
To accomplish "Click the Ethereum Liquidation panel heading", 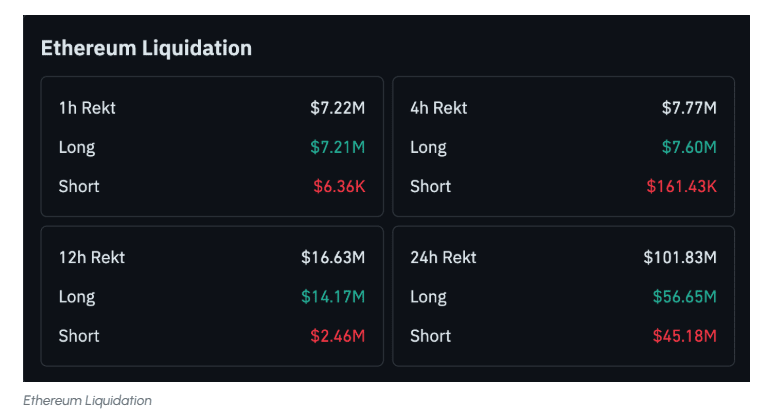I will click(x=146, y=48).
